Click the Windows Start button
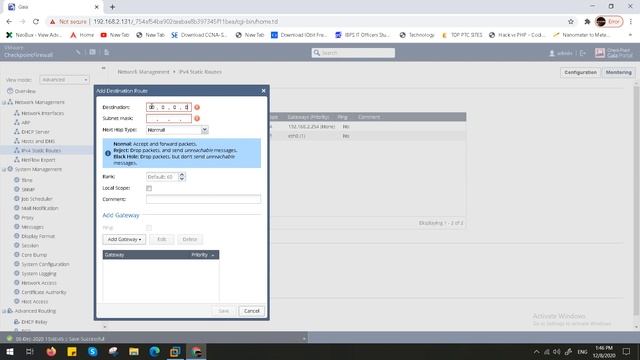640x360 pixels. [9, 352]
